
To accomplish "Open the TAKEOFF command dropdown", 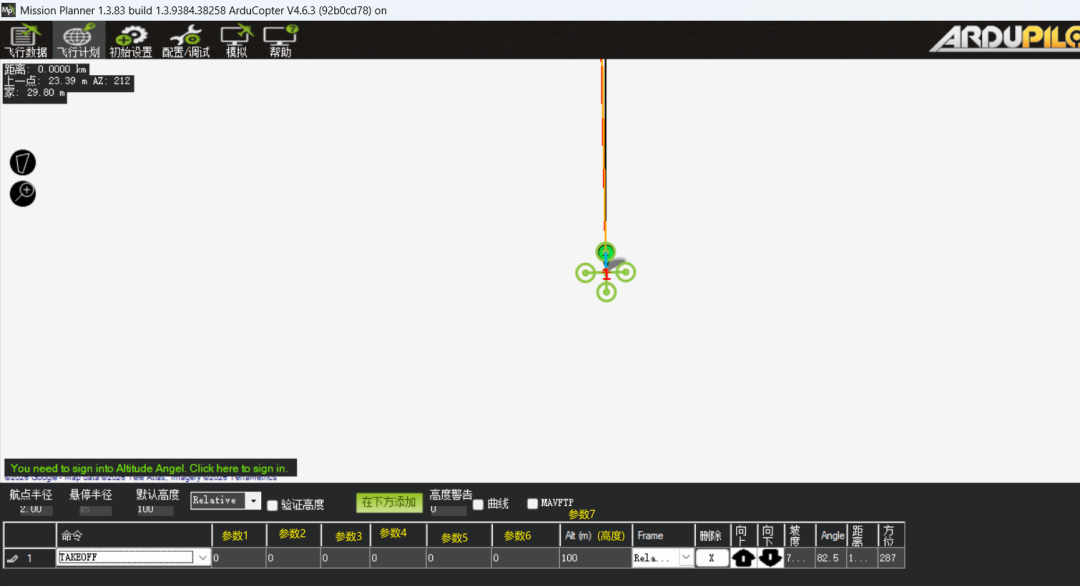I will click(x=202, y=558).
